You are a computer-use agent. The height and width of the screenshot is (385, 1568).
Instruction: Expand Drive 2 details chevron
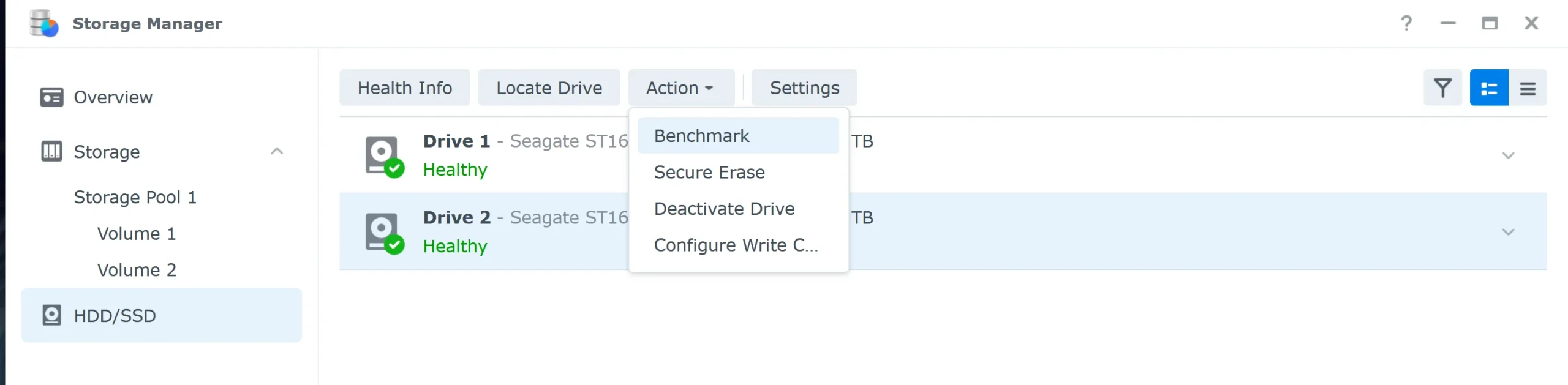click(x=1508, y=232)
